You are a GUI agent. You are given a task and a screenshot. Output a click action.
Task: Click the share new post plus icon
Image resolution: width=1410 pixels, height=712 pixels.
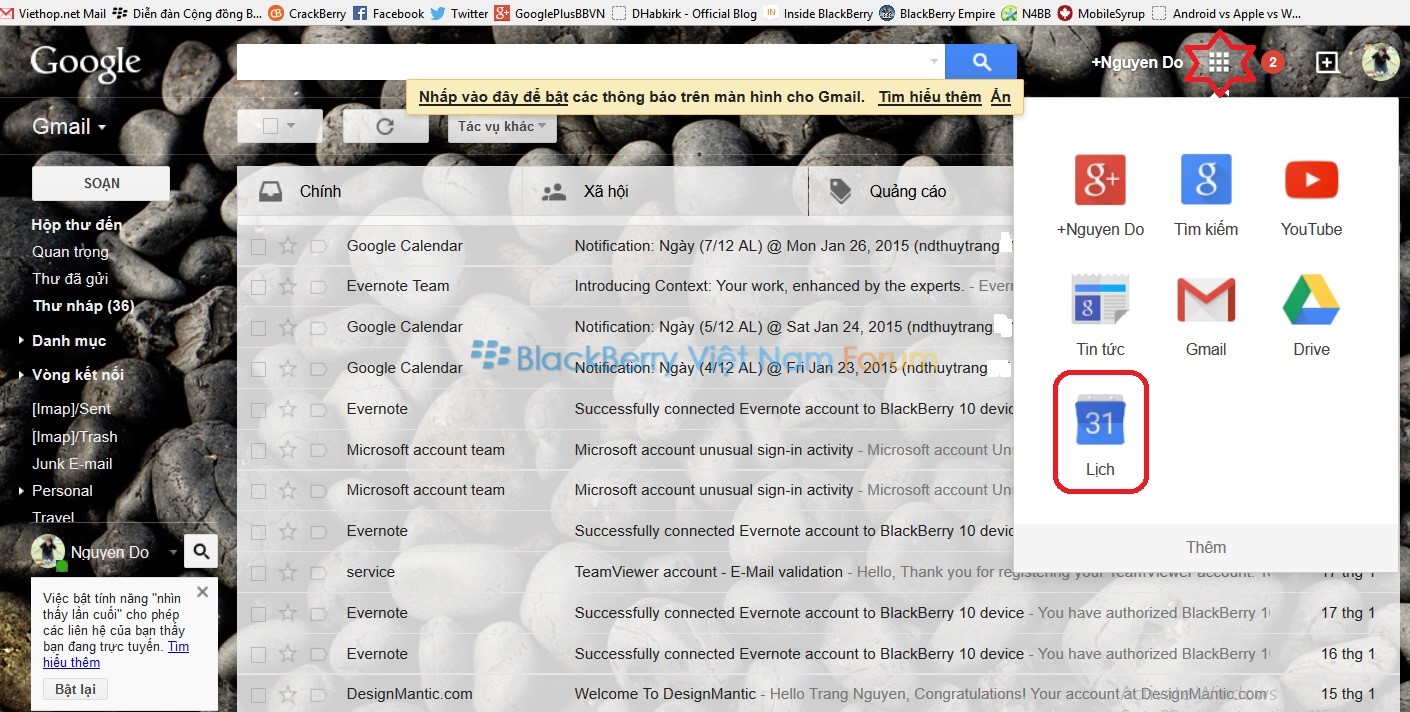coord(1327,62)
